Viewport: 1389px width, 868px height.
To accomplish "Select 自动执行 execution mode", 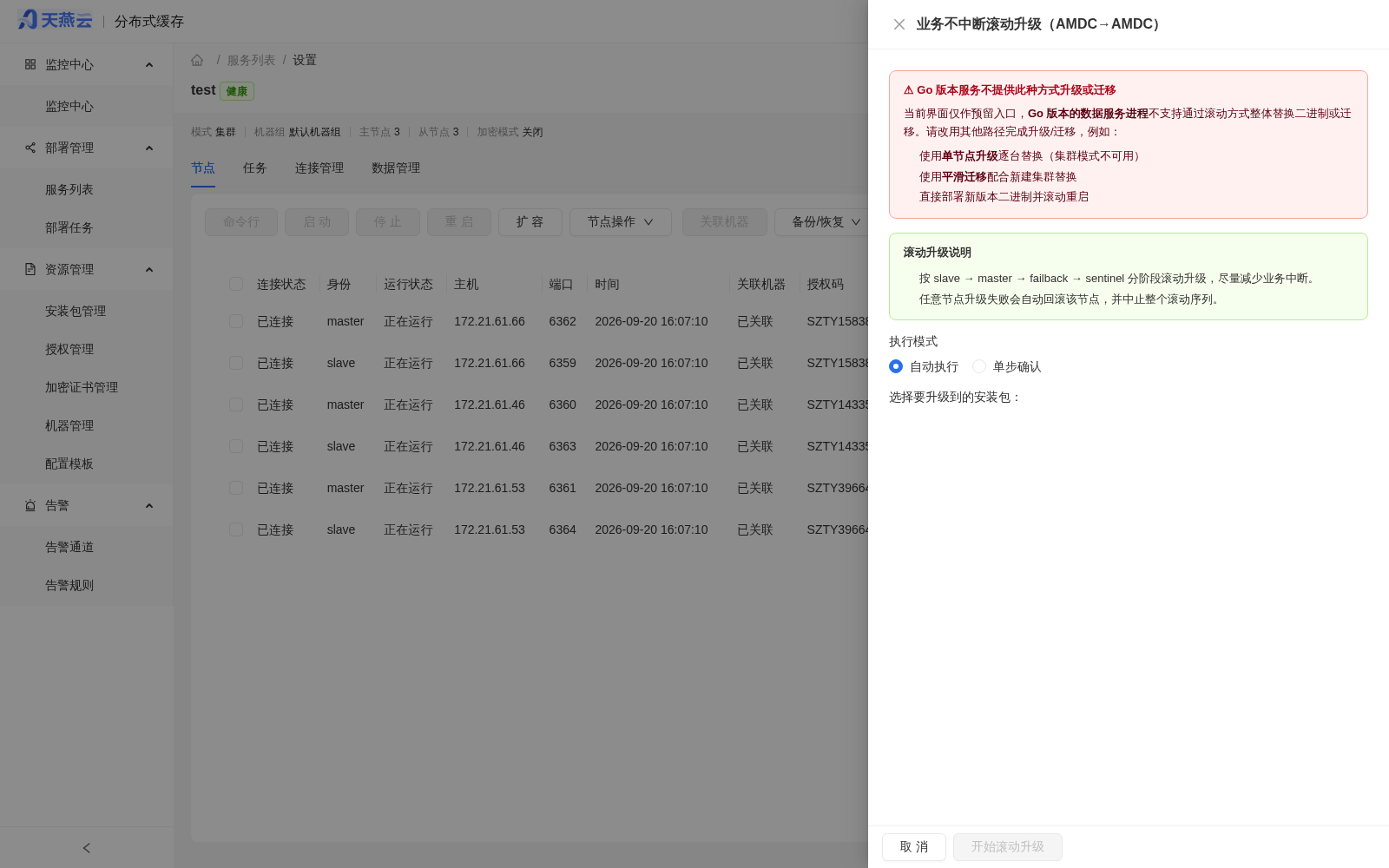I will click(x=896, y=366).
